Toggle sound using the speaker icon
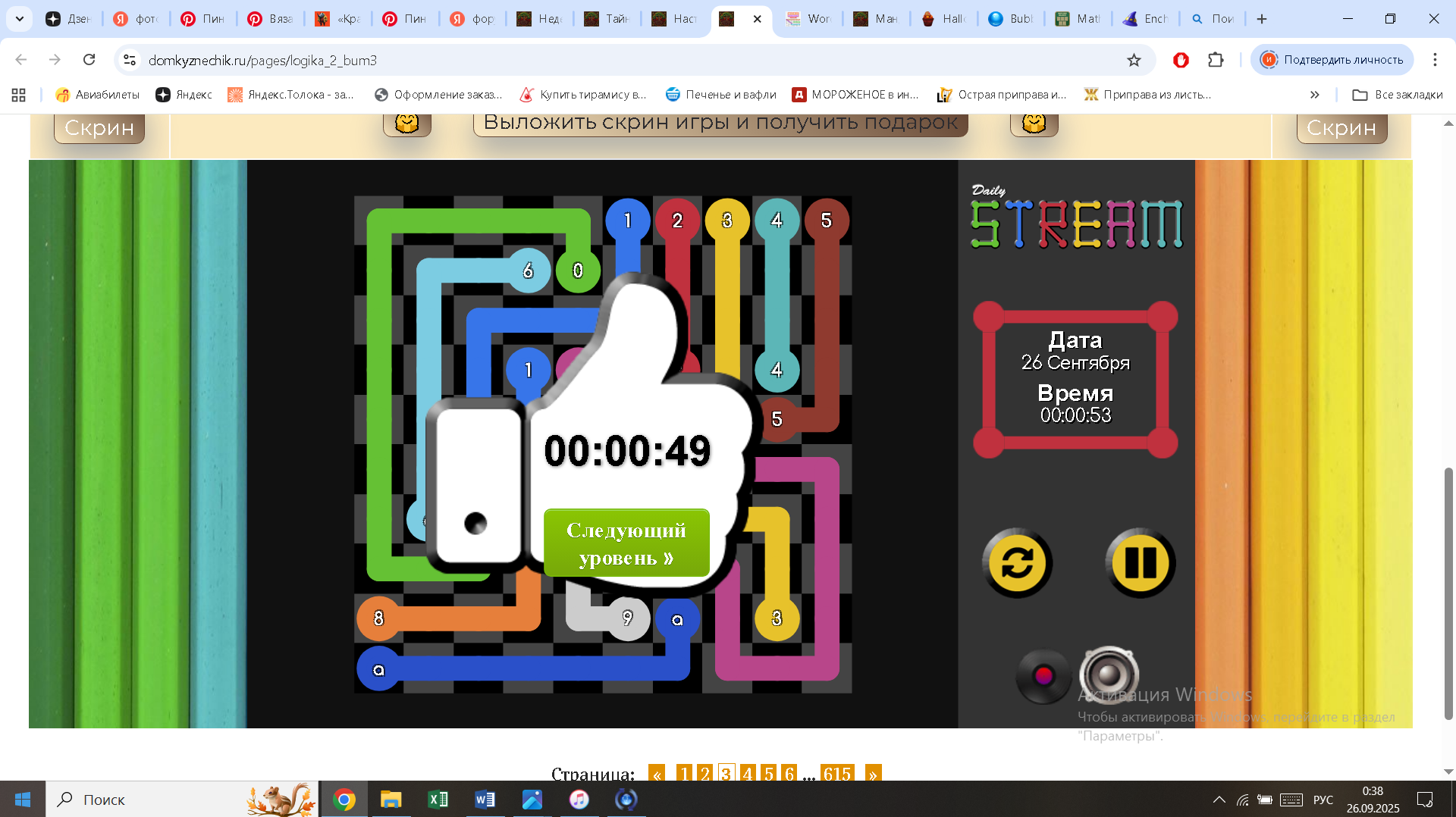 [x=1109, y=674]
